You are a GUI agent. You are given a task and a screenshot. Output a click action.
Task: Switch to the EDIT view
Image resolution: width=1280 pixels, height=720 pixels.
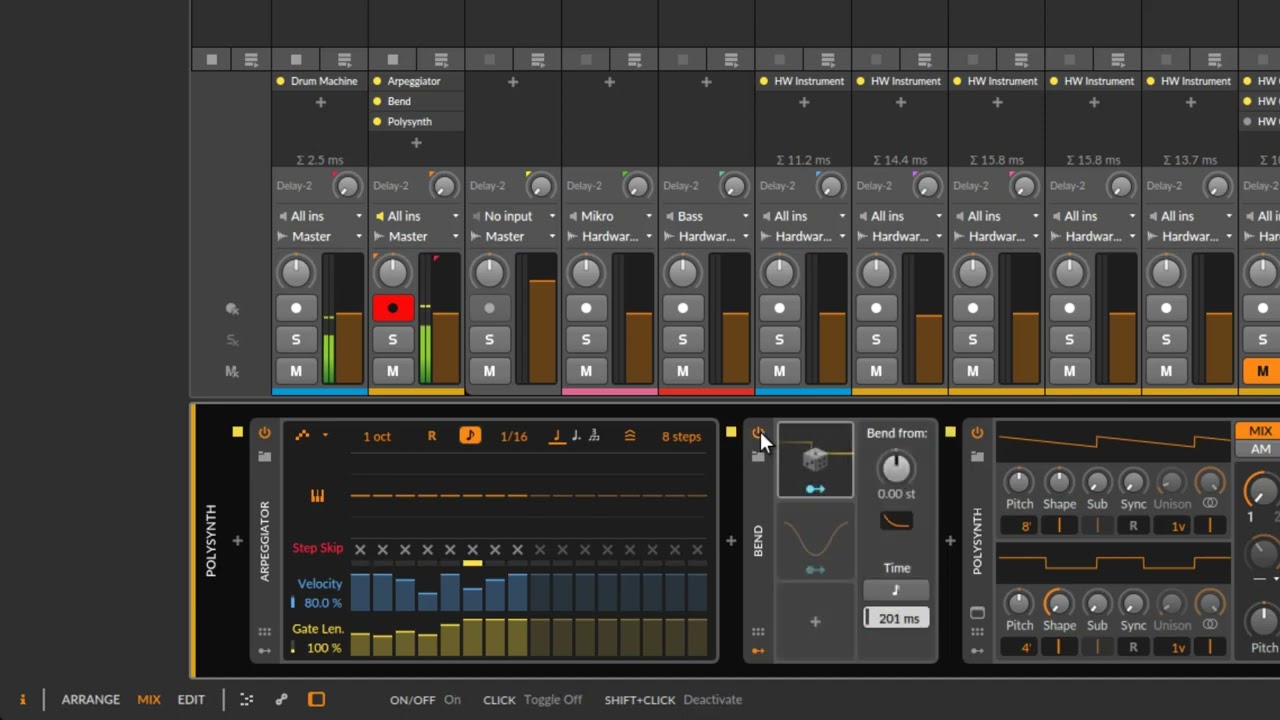(191, 699)
